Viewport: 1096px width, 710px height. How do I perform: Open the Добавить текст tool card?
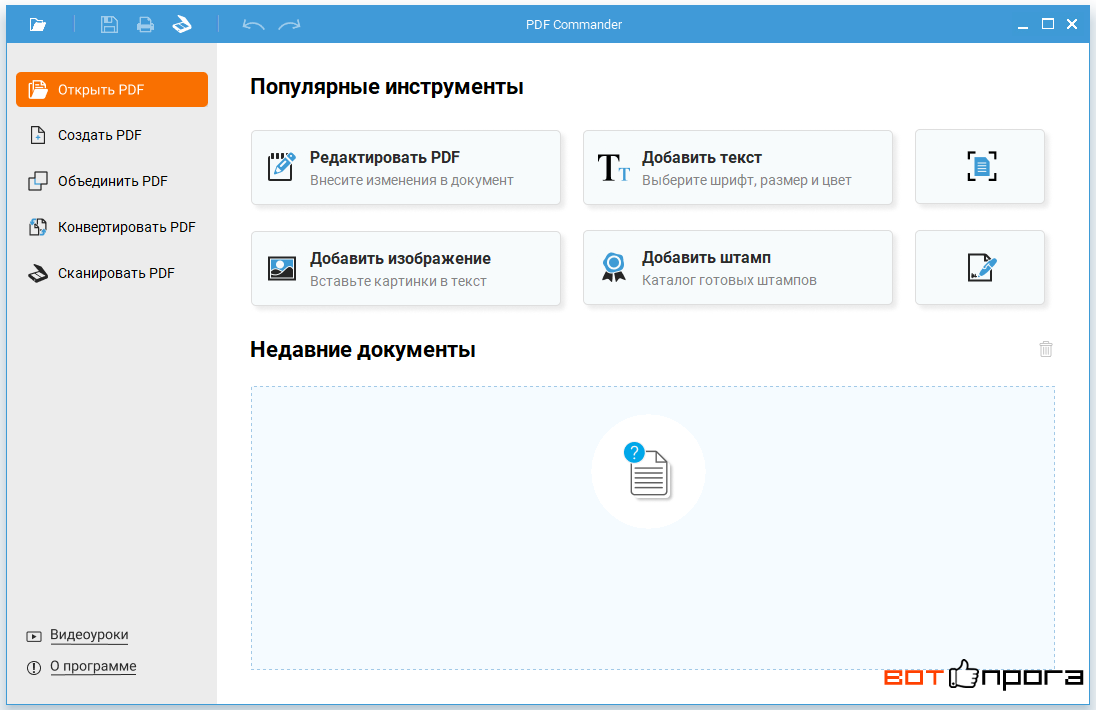[x=738, y=168]
